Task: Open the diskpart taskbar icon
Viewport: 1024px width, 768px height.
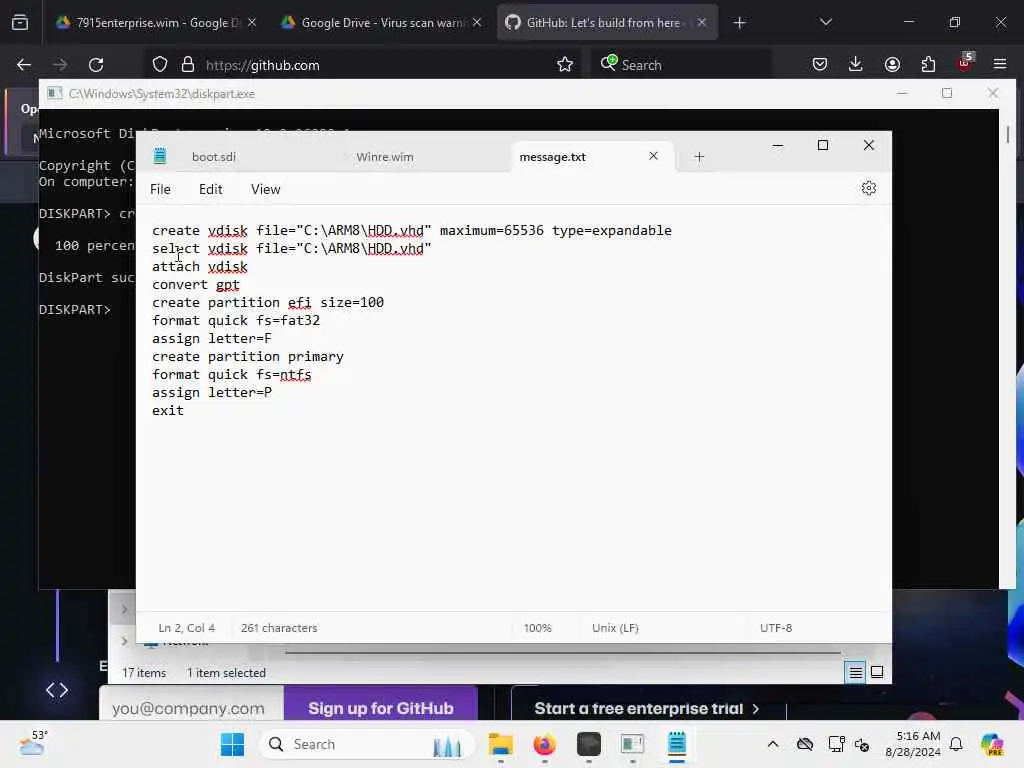Action: pyautogui.click(x=632, y=744)
